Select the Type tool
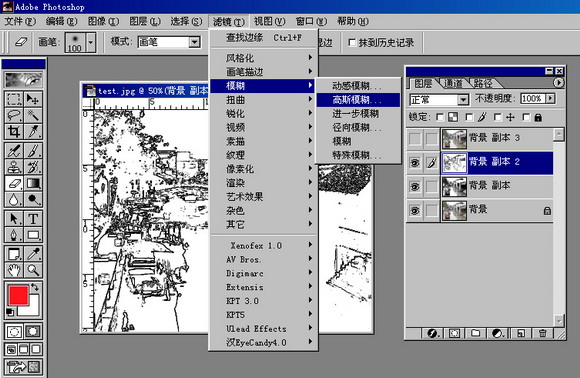Image resolution: width=580 pixels, height=378 pixels. [x=33, y=219]
